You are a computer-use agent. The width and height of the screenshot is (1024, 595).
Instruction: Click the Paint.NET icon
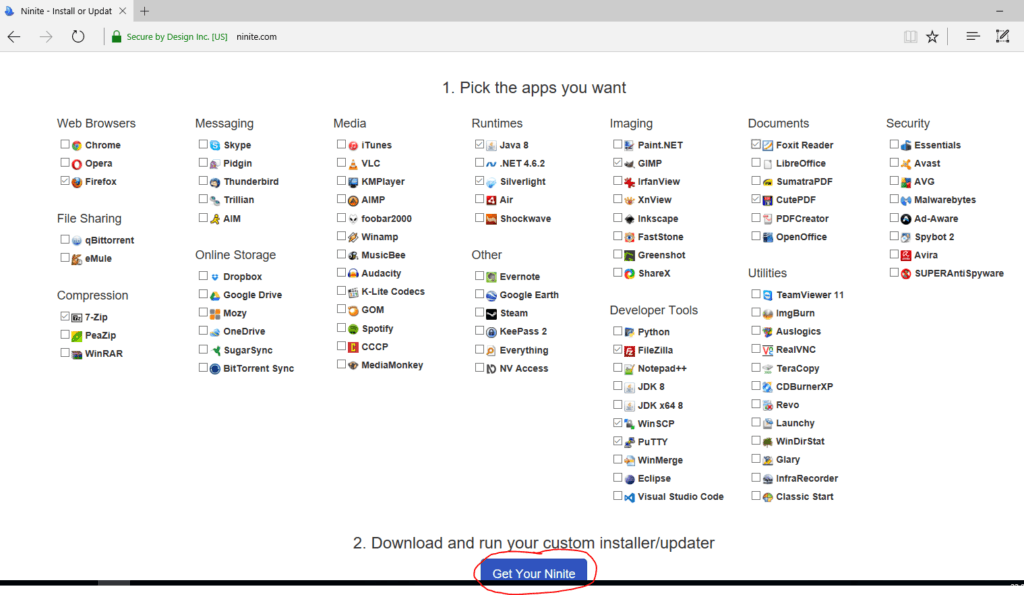[630, 146]
